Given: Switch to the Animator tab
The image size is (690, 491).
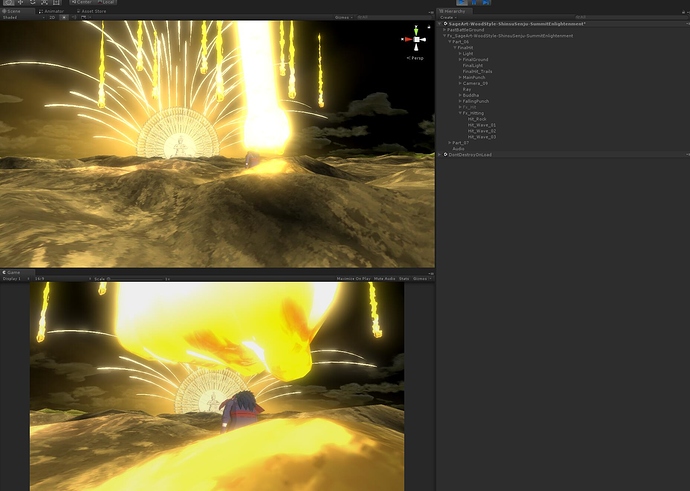Looking at the screenshot, I should click(52, 11).
